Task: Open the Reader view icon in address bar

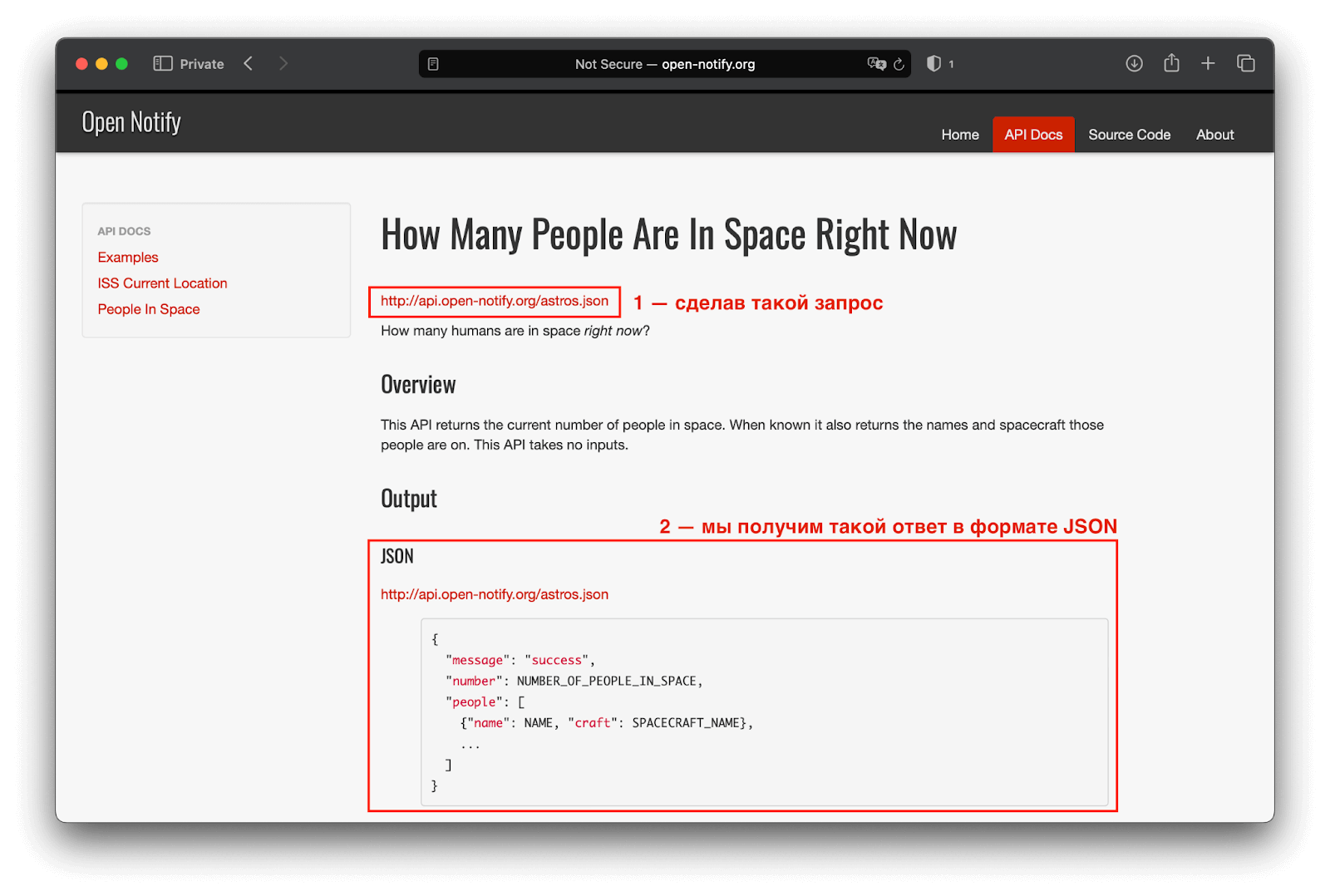Action: click(433, 63)
